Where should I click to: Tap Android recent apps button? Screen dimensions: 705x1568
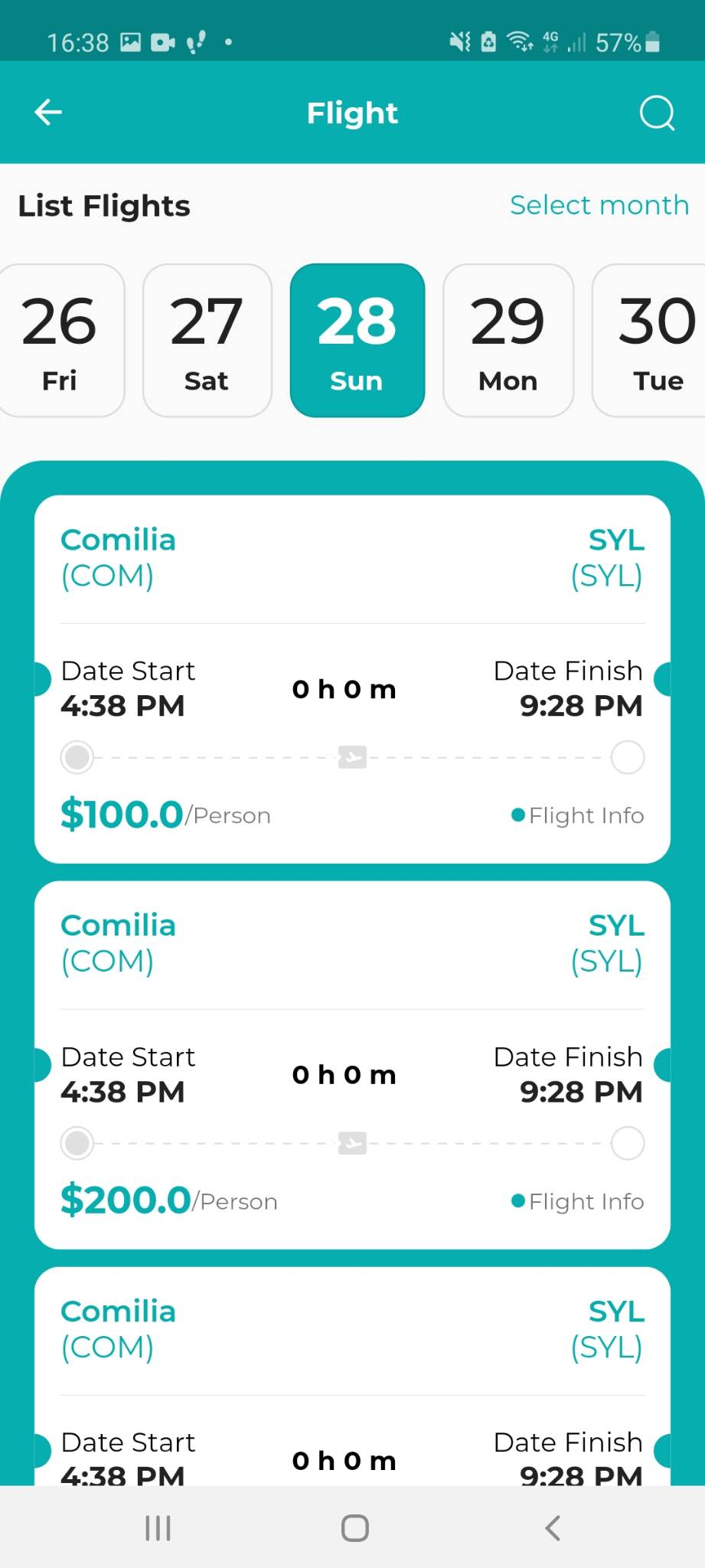point(158,1528)
